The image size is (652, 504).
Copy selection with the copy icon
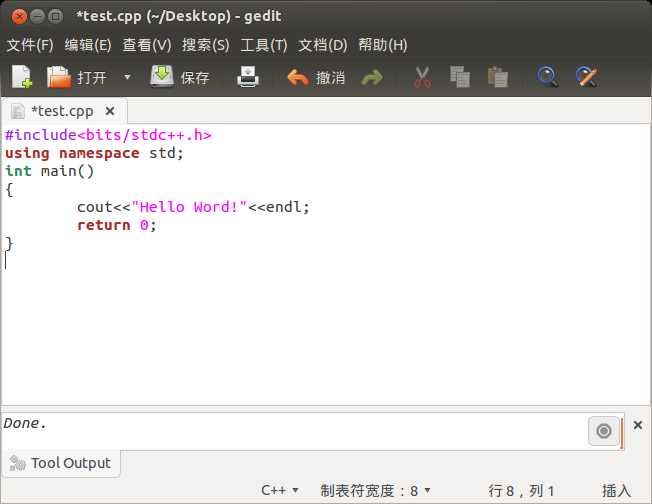460,77
